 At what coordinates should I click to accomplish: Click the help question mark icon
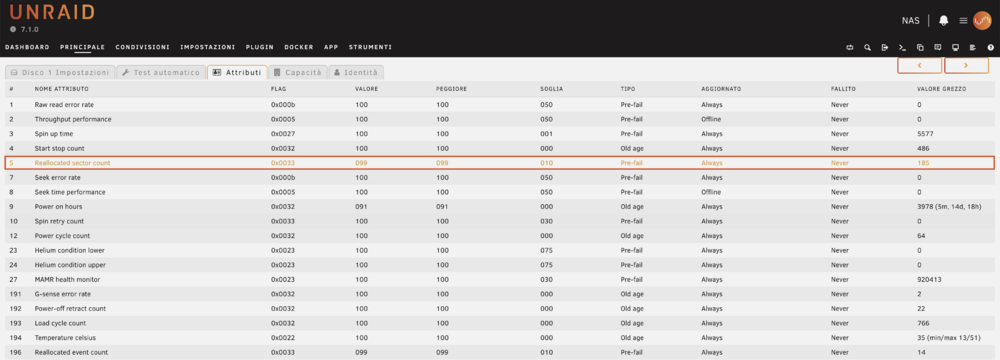coord(990,47)
